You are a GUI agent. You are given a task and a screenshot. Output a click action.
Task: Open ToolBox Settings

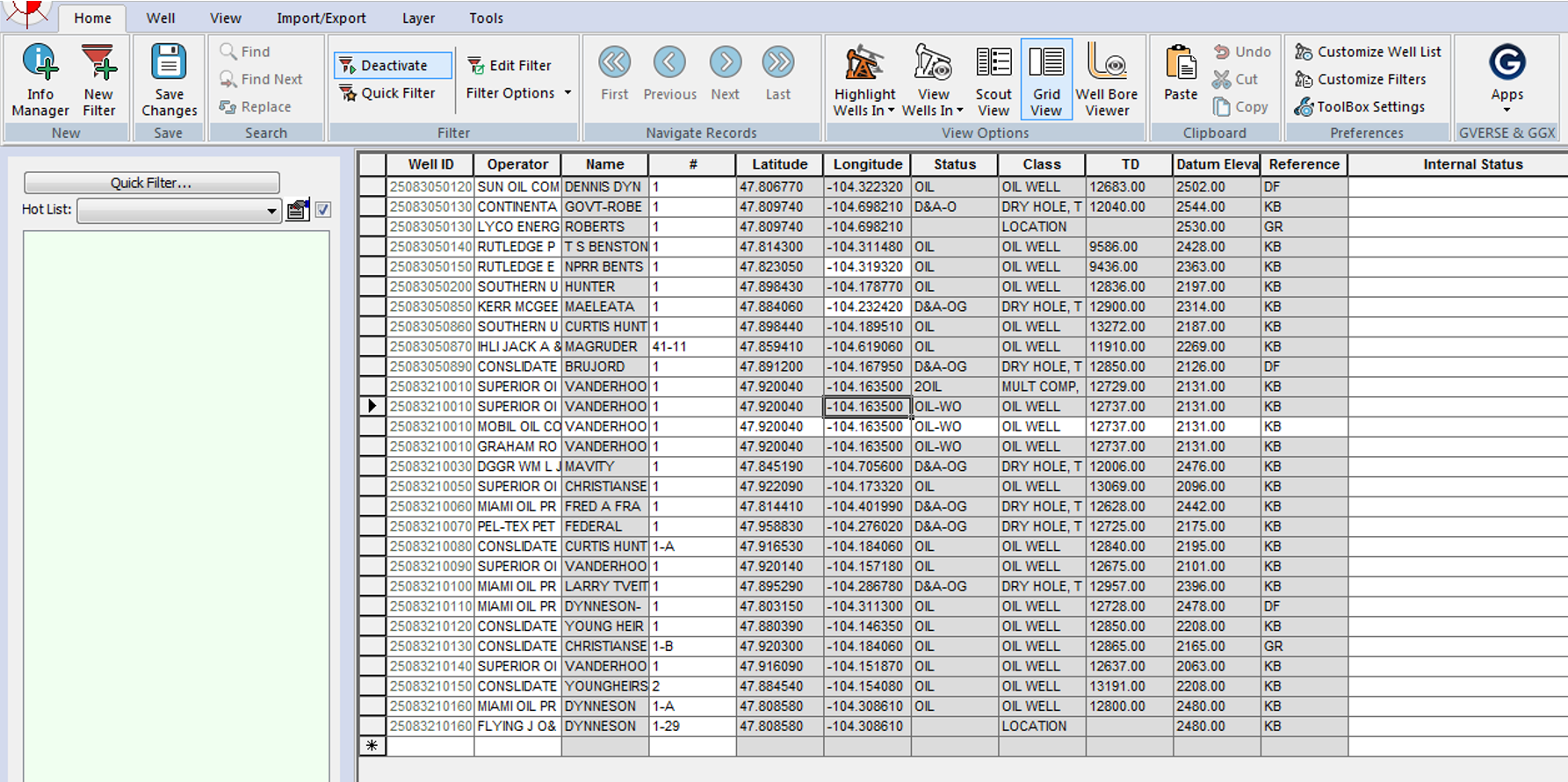pyautogui.click(x=1359, y=106)
